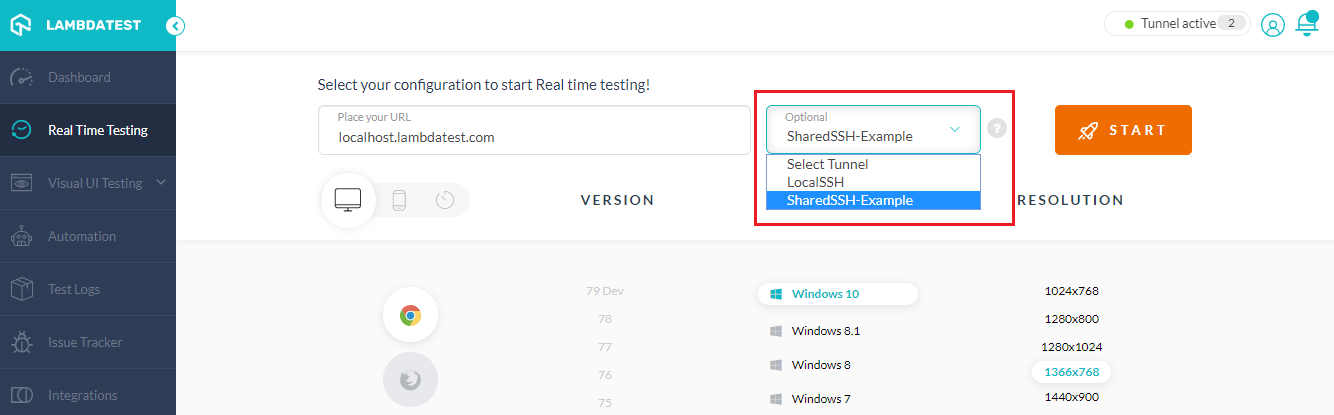This screenshot has height=415, width=1334.
Task: Switch to the mobile device icon
Action: tap(399, 200)
